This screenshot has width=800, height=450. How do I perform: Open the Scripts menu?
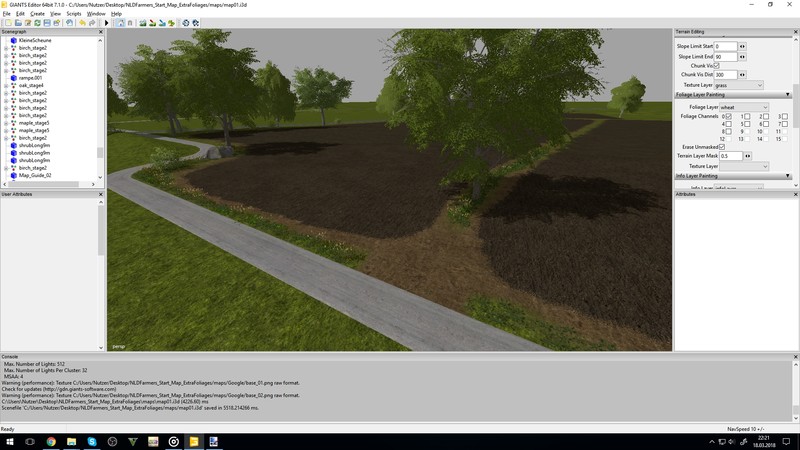tap(73, 14)
